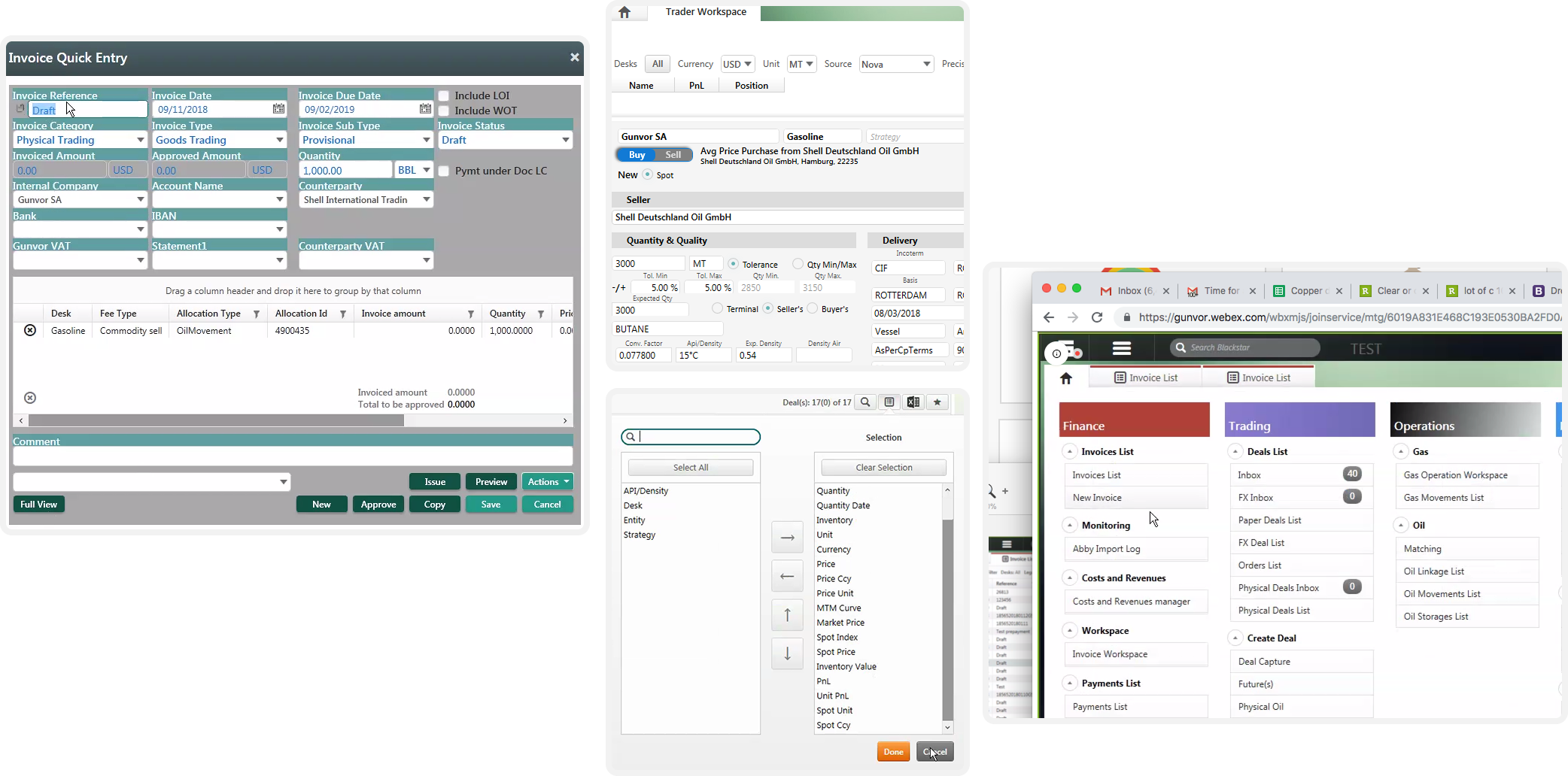Click the Trader Workspace home icon
The width and height of the screenshot is (1568, 776).
(624, 13)
